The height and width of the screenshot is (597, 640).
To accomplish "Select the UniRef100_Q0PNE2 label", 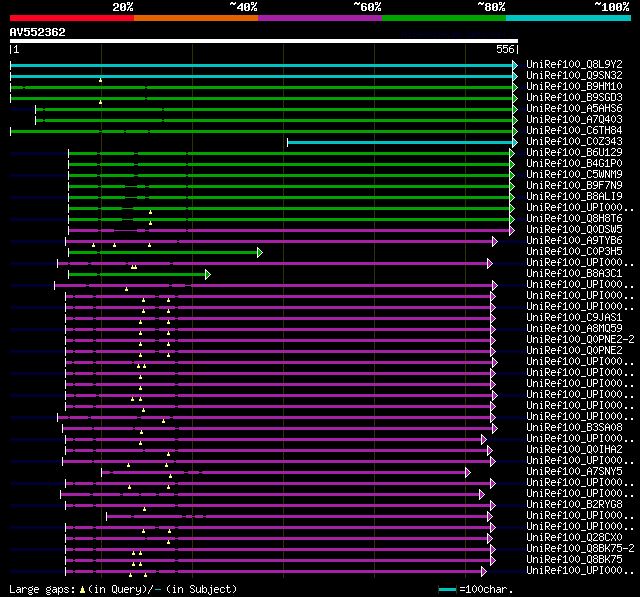I will (574, 351).
